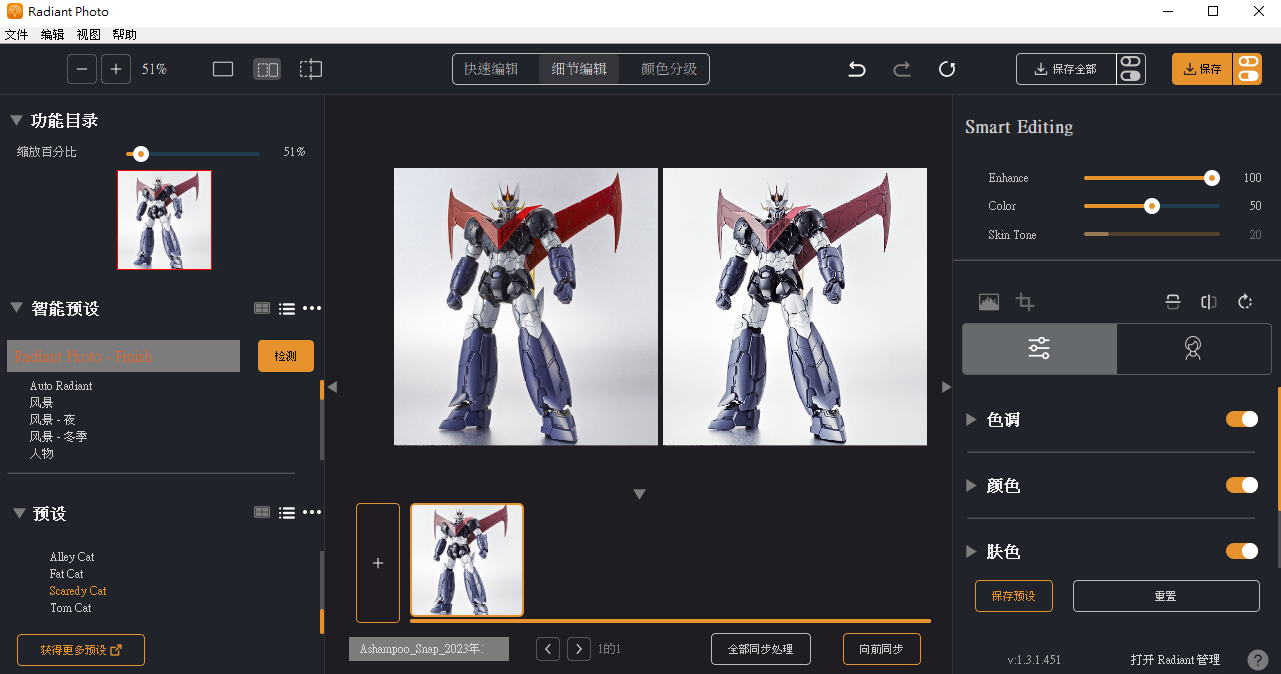Switch 预设 panel to grid view

(x=262, y=513)
